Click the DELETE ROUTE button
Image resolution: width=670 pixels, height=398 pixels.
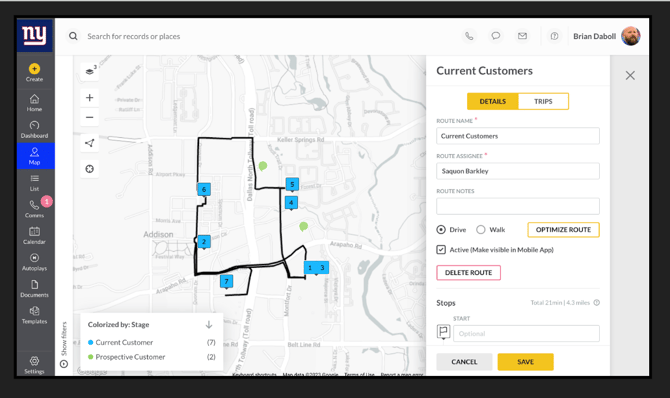point(468,273)
